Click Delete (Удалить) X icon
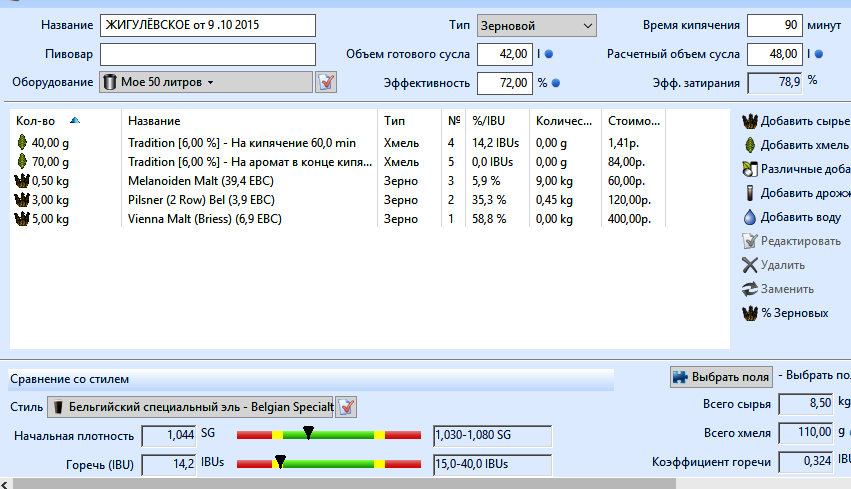 (750, 265)
